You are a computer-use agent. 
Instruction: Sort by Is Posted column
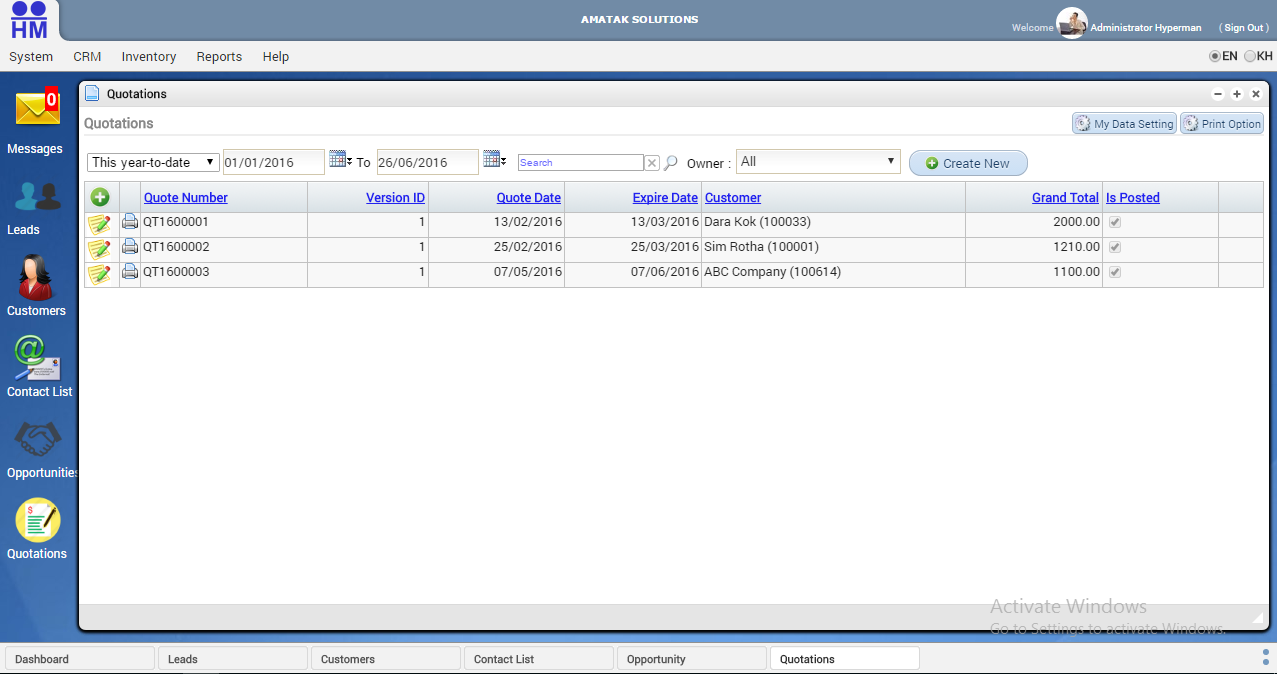click(1133, 198)
